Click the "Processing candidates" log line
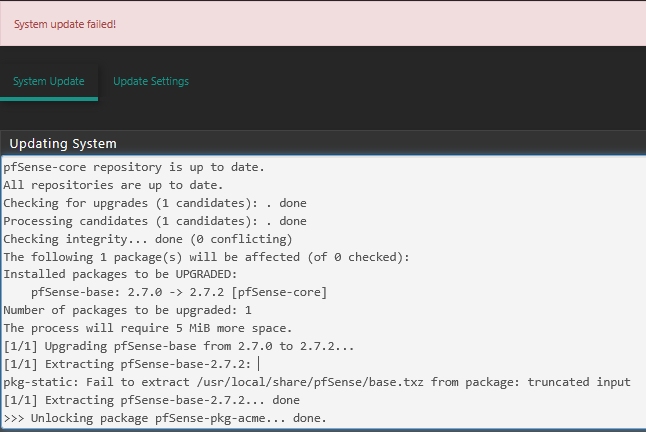Screen dimensions: 646x432 155,221
